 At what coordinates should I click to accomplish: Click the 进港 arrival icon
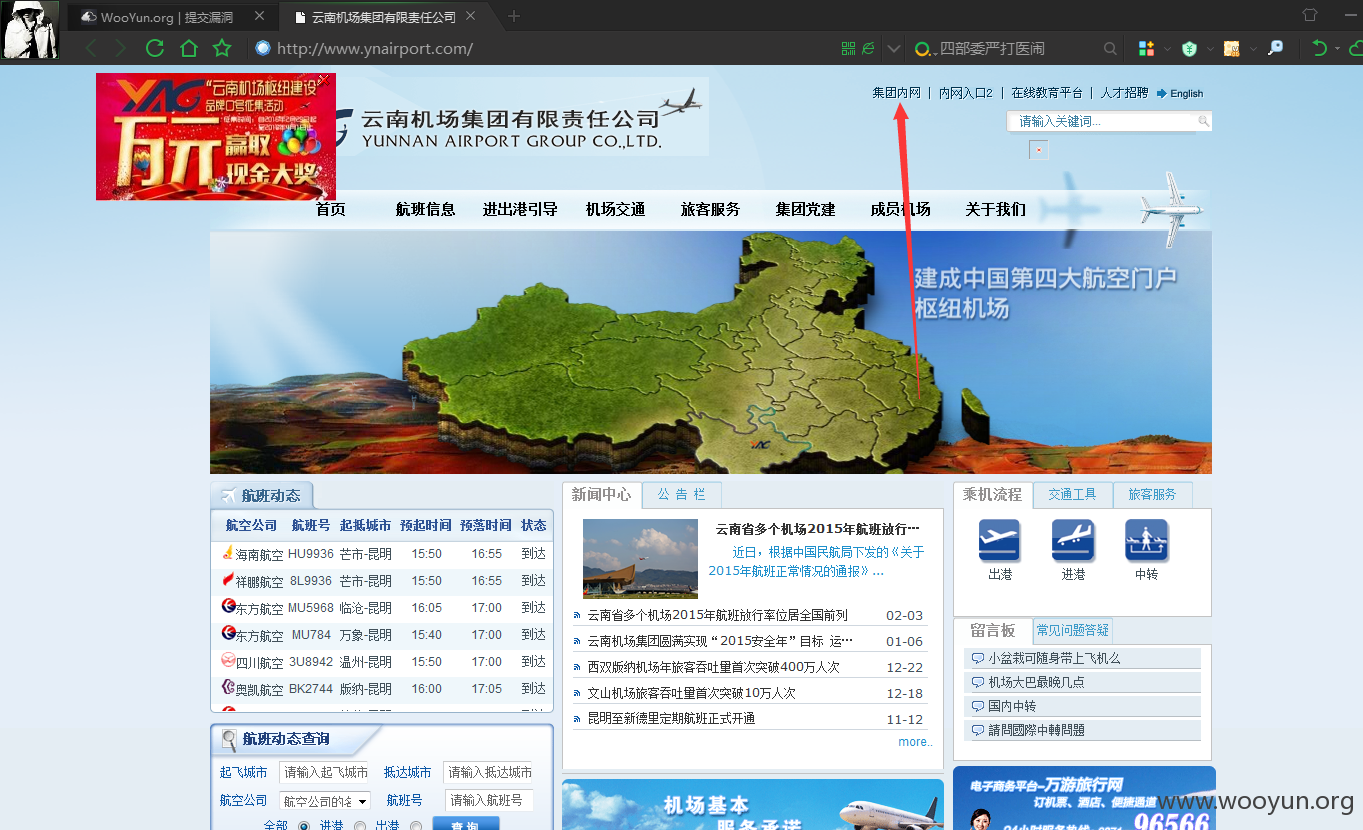point(1073,541)
